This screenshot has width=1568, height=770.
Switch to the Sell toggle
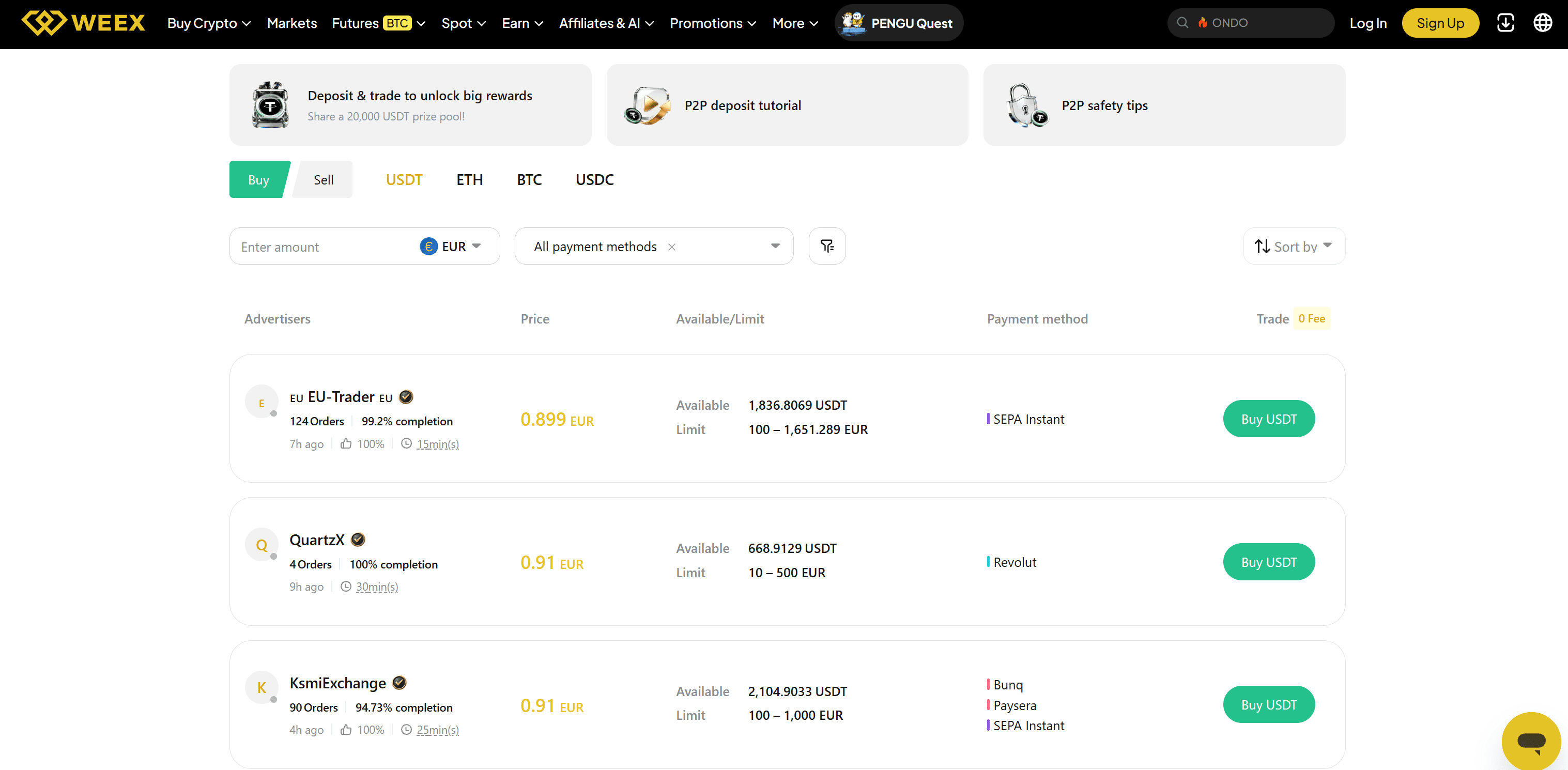point(323,179)
